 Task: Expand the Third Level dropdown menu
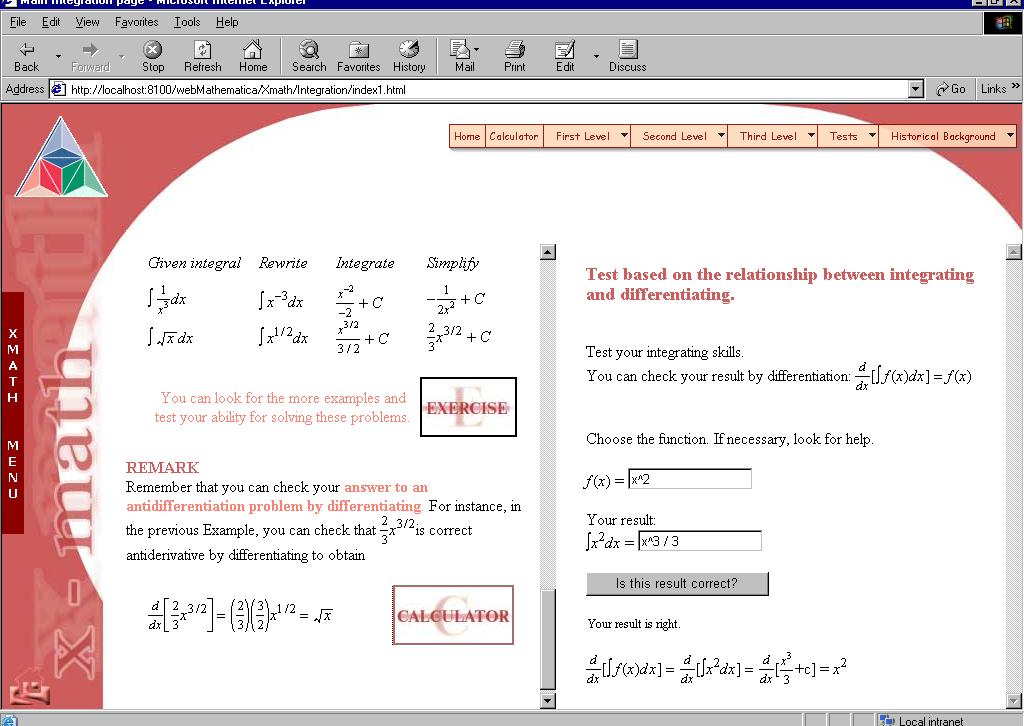click(811, 136)
